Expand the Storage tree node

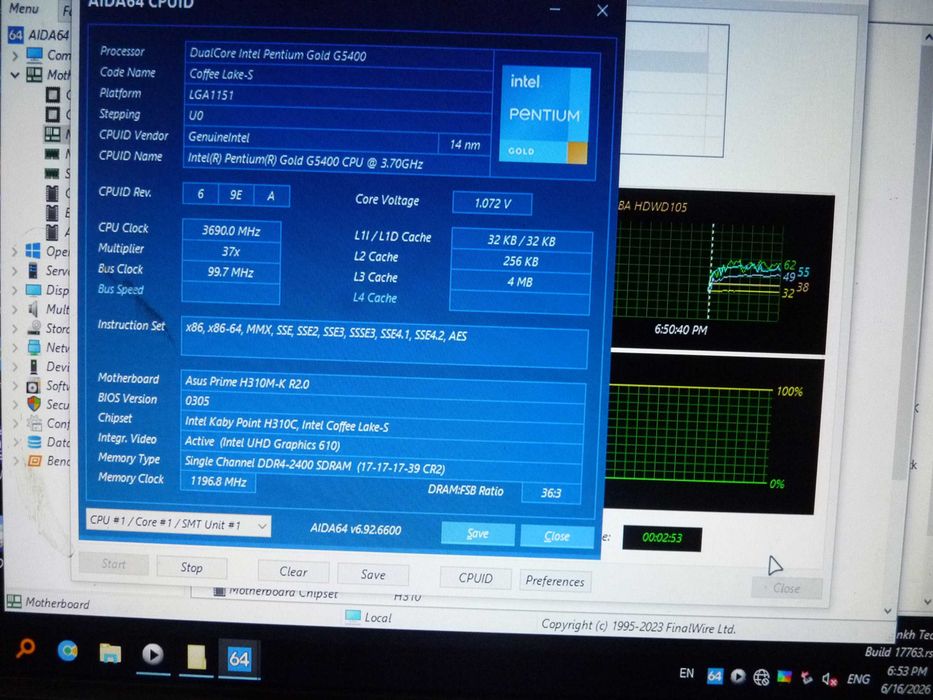[x=14, y=329]
